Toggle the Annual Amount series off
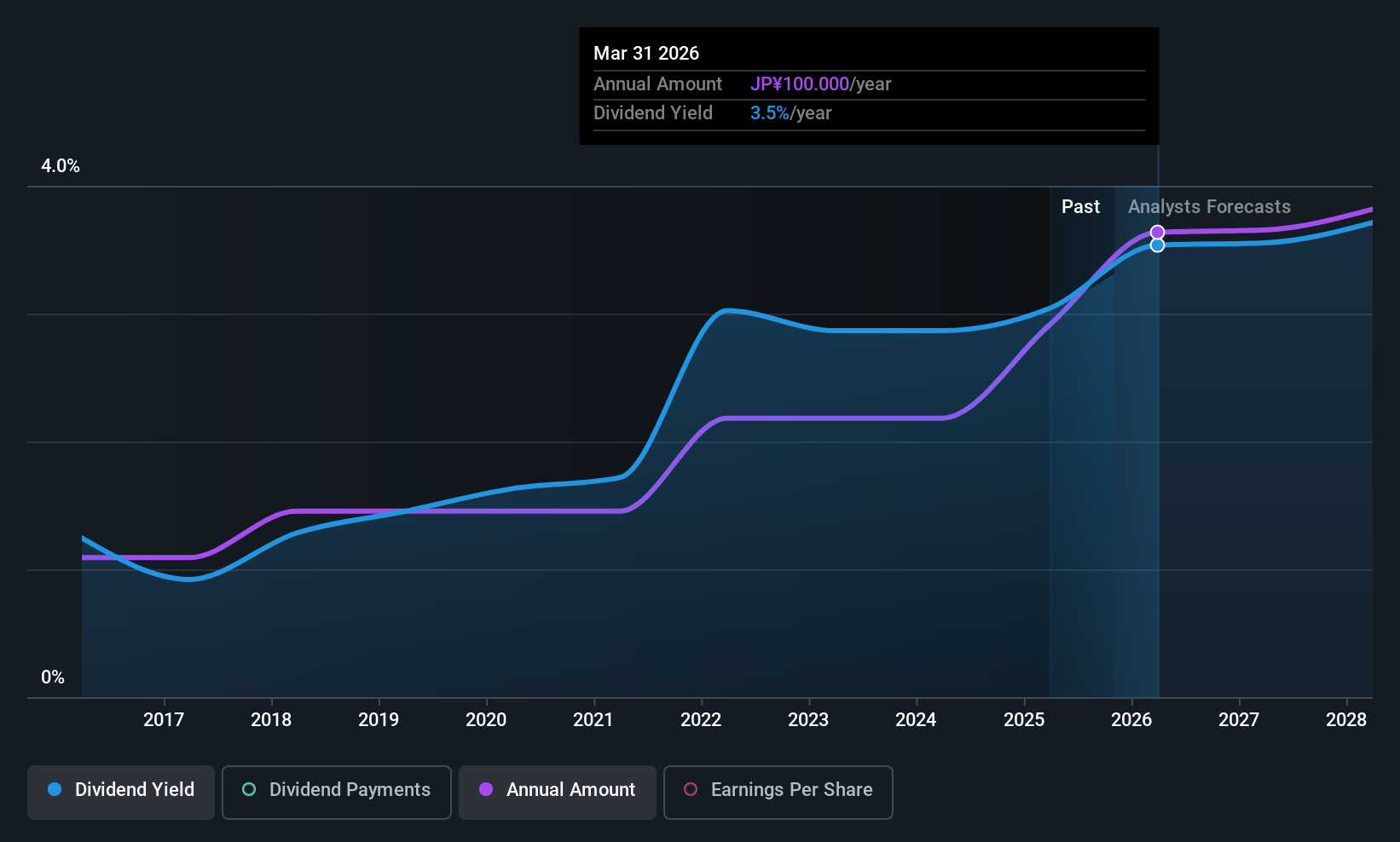 [557, 792]
